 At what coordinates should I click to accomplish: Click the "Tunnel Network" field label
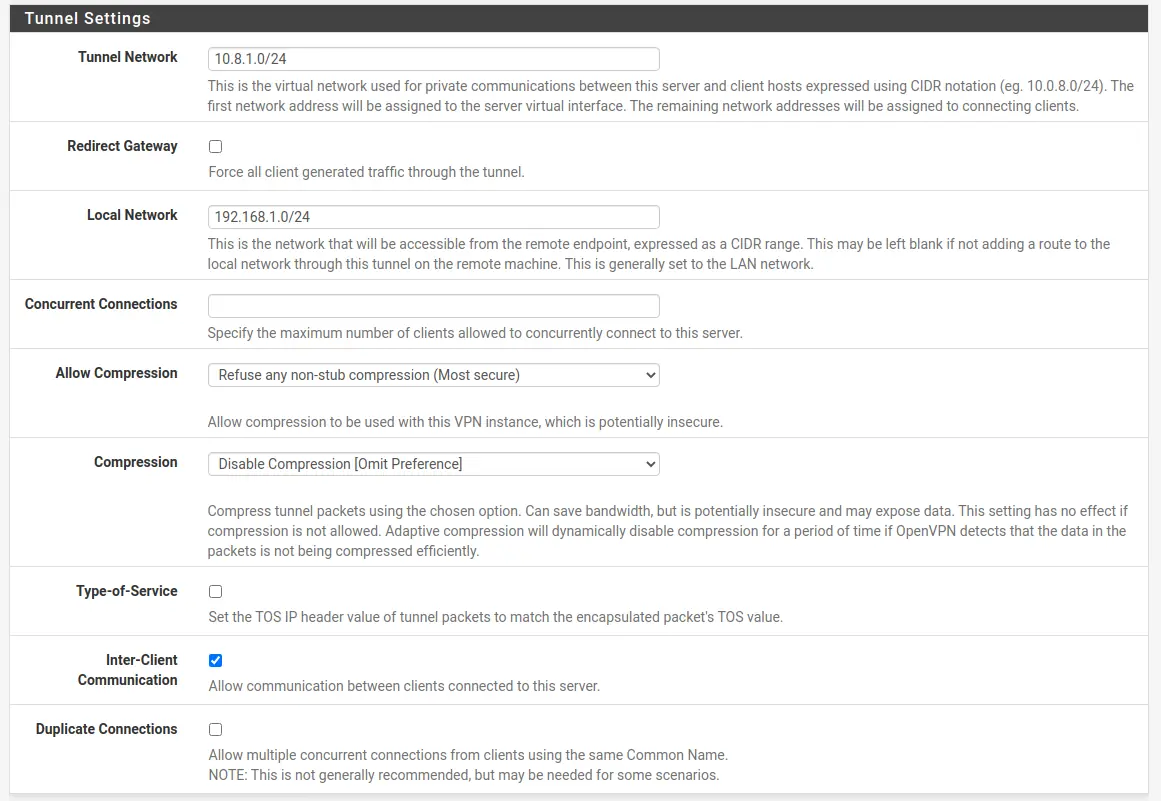[127, 57]
